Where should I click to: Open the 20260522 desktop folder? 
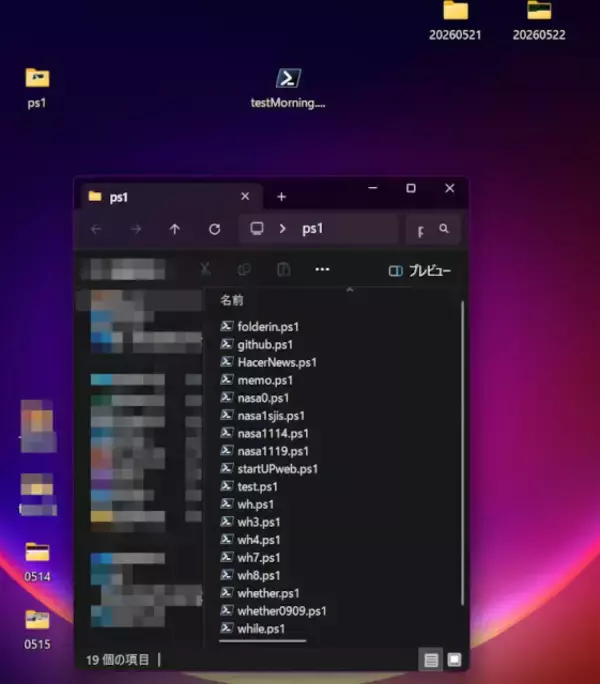click(x=539, y=21)
